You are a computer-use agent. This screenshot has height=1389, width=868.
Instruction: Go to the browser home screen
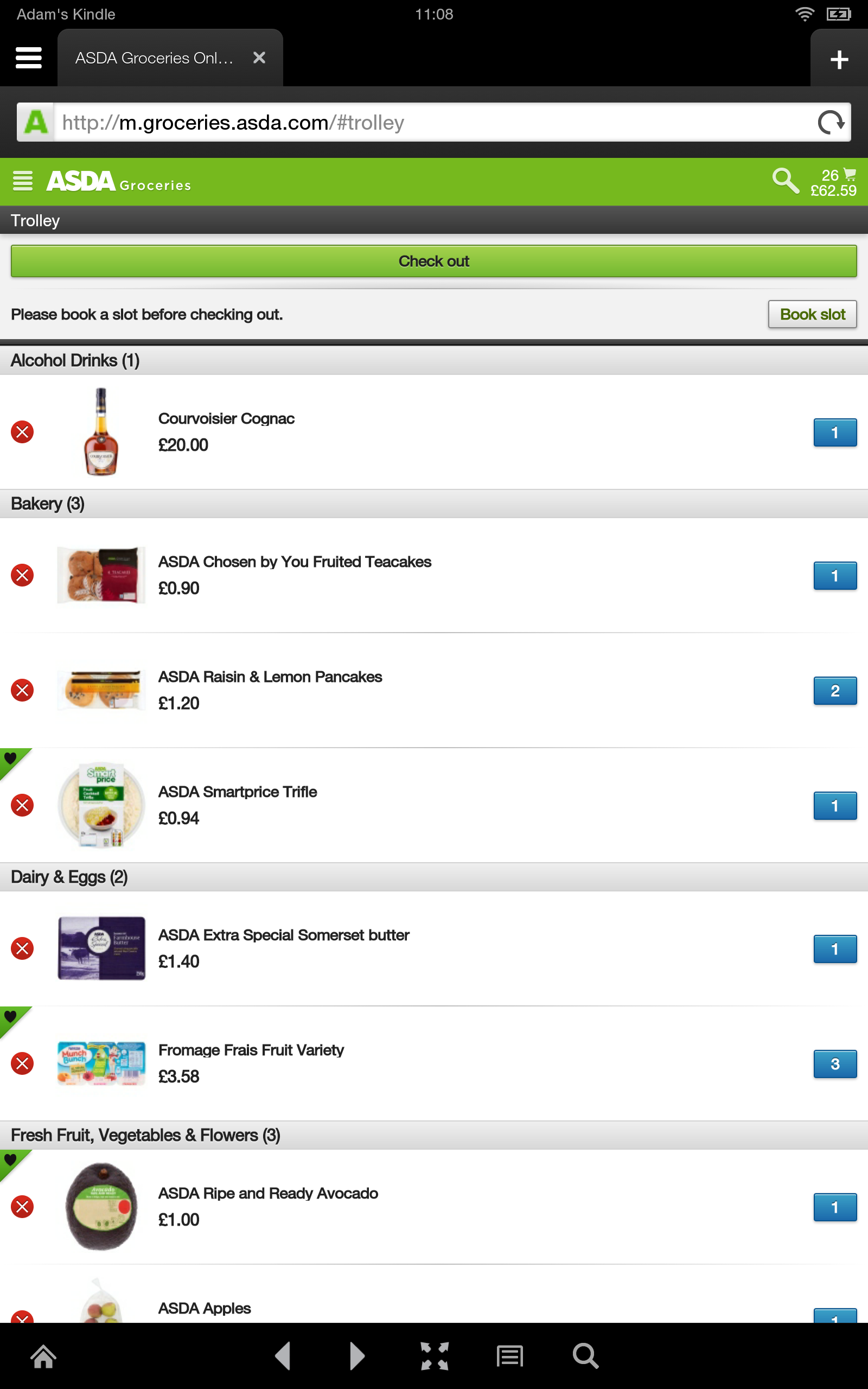coord(43,1356)
